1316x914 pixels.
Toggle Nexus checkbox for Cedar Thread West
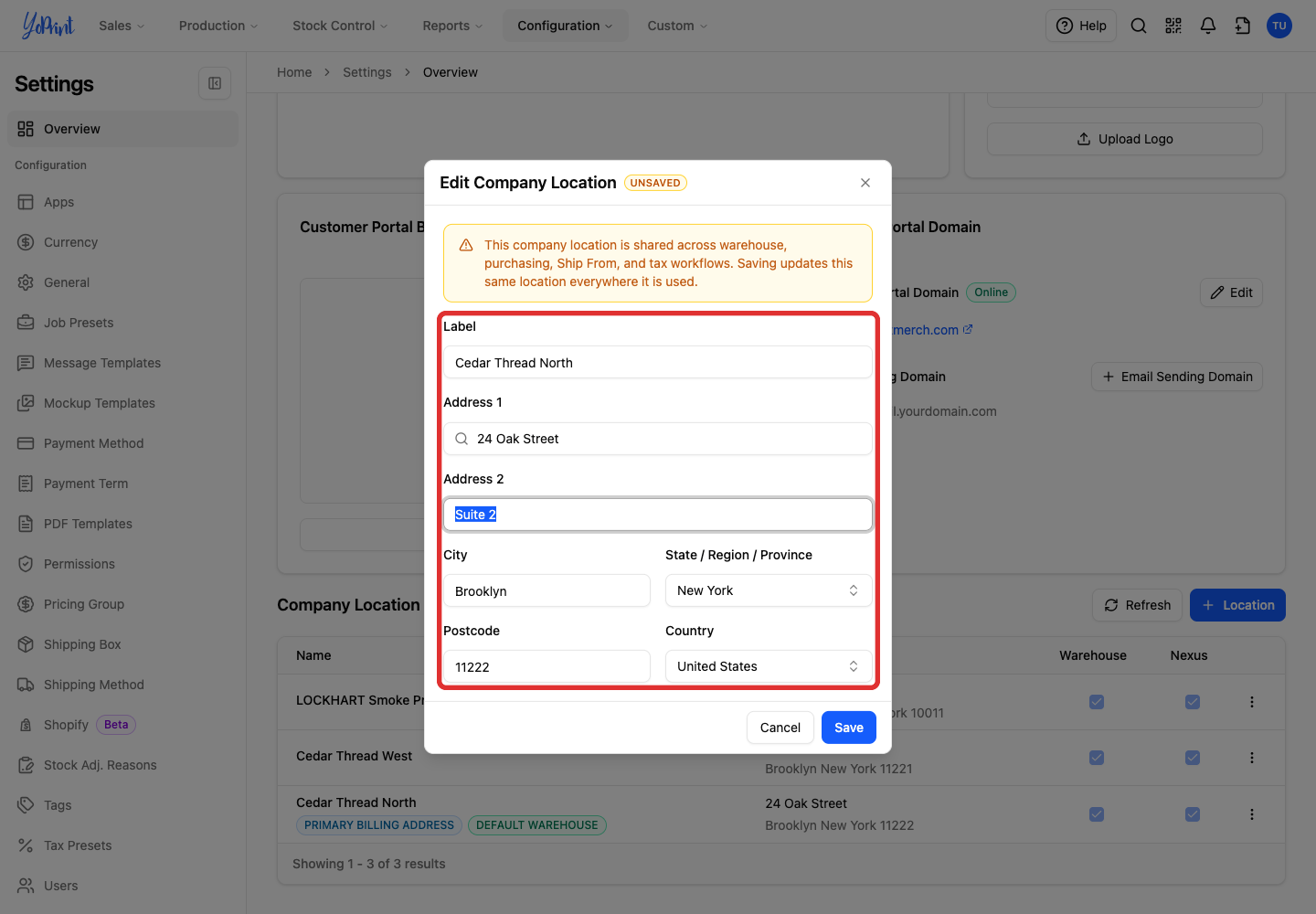pos(1193,758)
